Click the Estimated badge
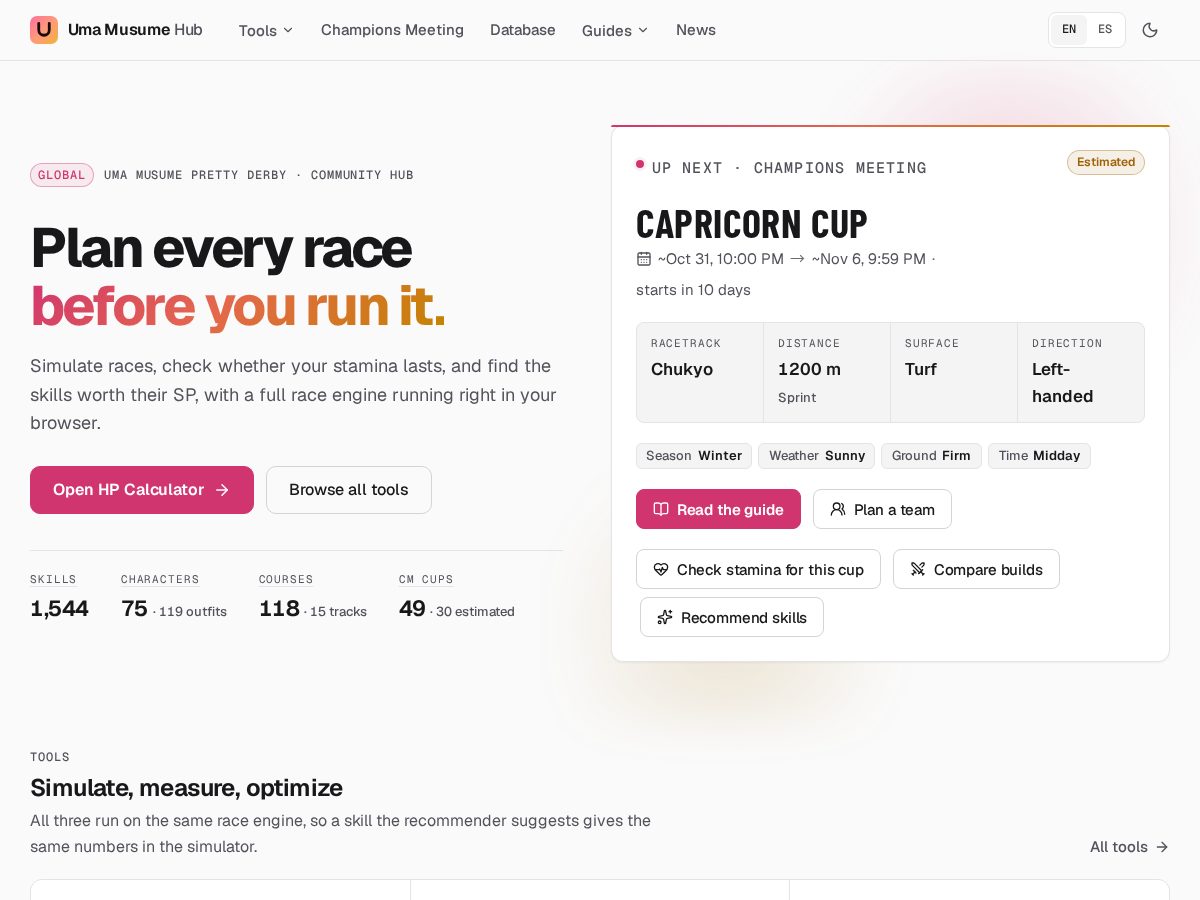The width and height of the screenshot is (1200, 900). click(x=1106, y=162)
